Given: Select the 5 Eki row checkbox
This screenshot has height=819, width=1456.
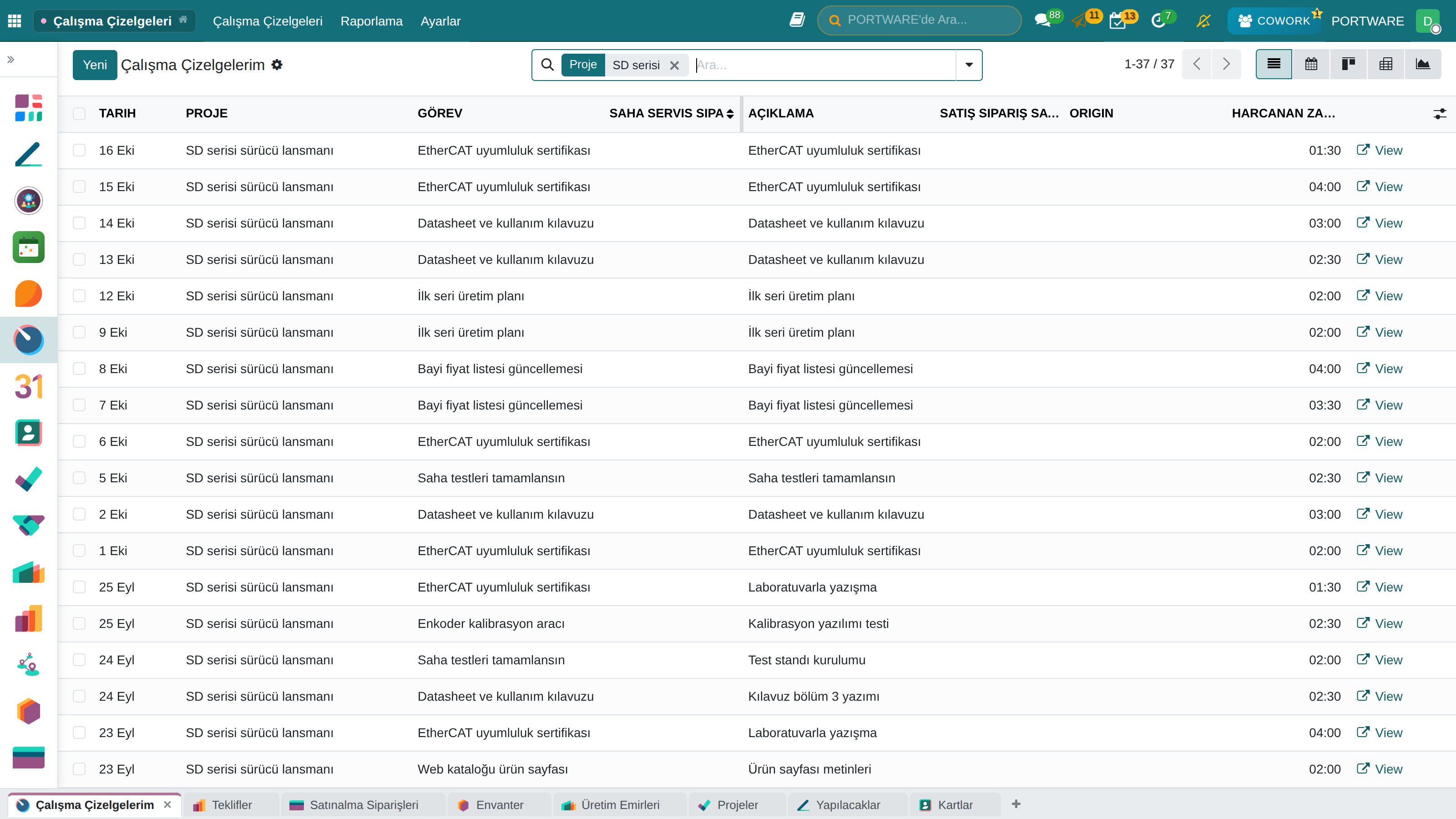Looking at the screenshot, I should click(79, 478).
